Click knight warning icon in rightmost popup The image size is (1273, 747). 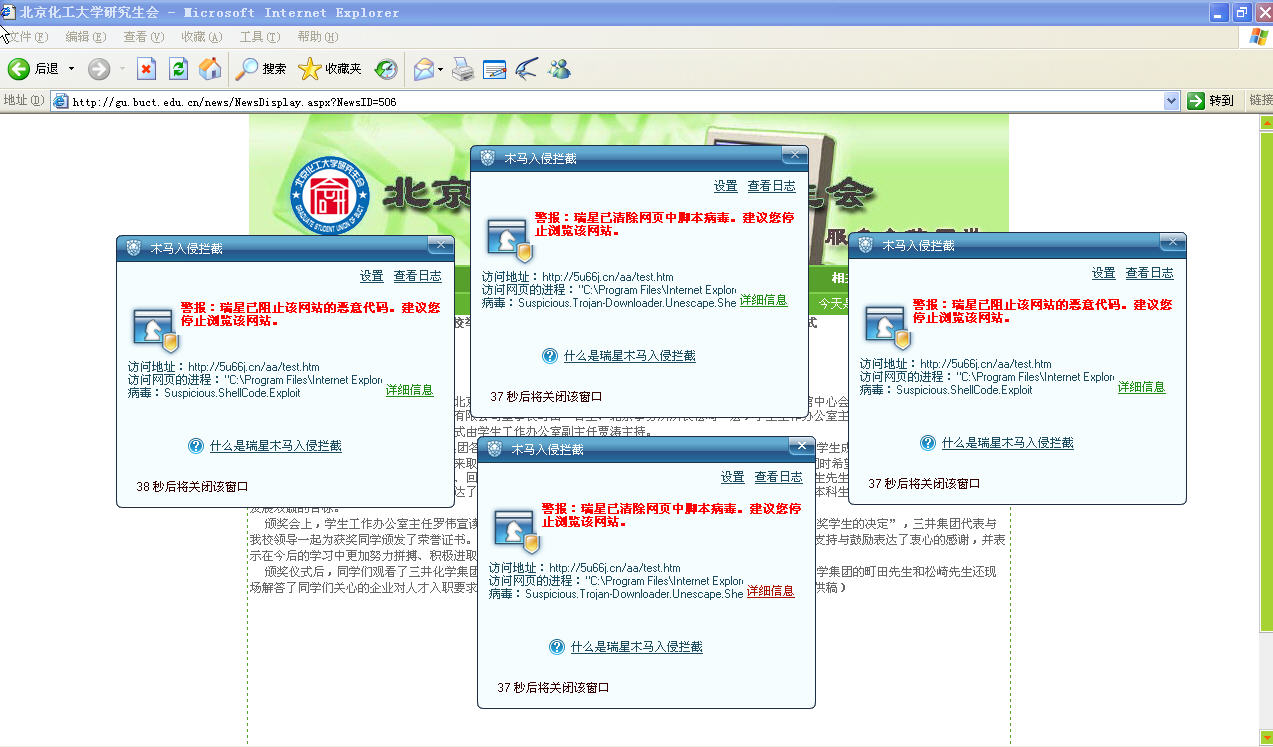point(887,326)
